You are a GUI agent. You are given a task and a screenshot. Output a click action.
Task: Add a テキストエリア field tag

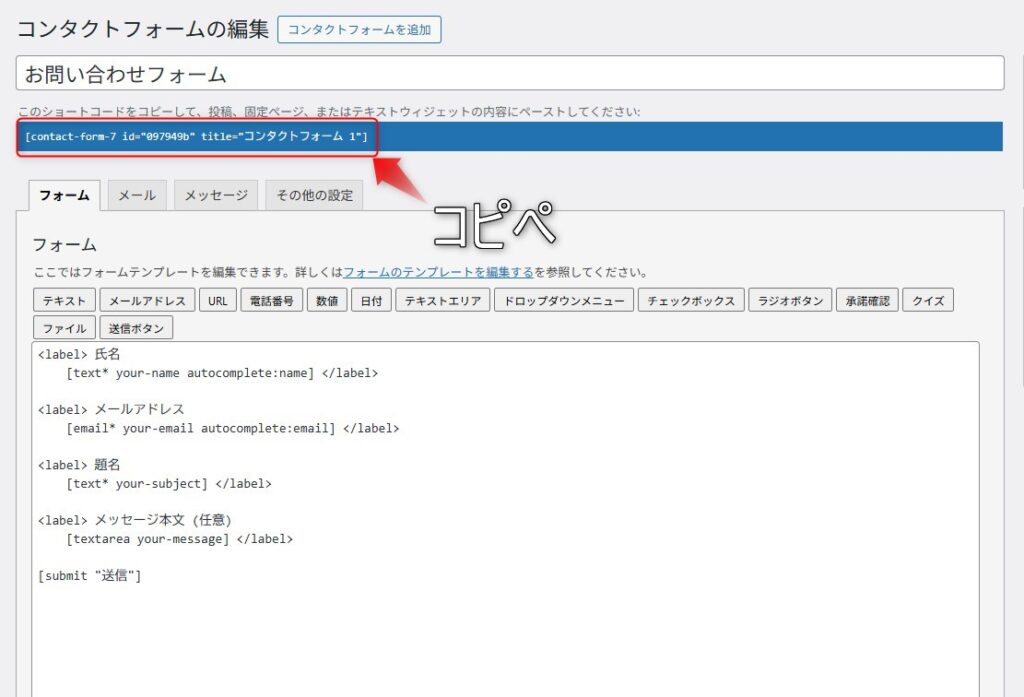tap(443, 301)
